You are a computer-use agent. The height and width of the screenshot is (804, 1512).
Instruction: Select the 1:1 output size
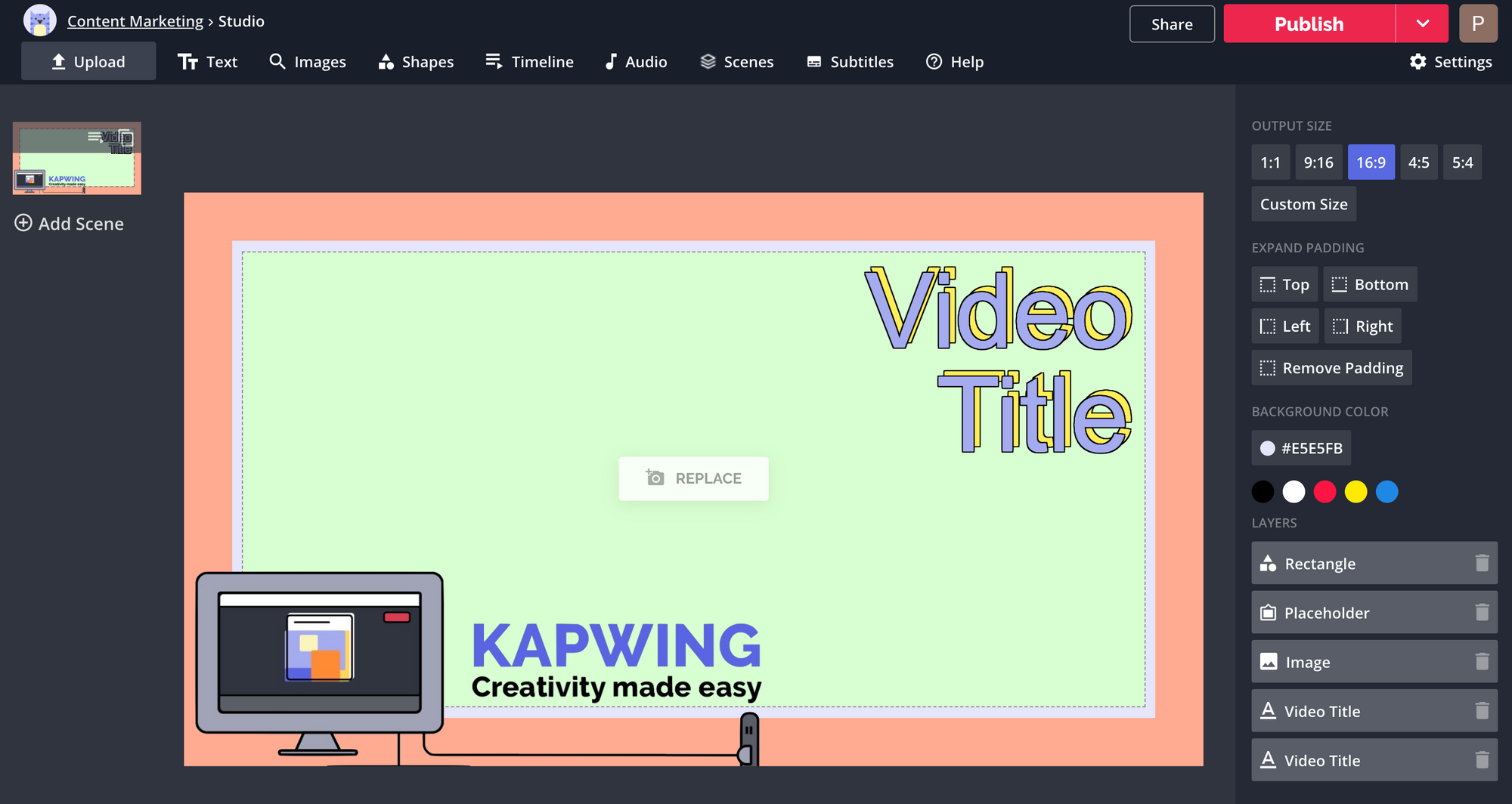click(x=1270, y=162)
